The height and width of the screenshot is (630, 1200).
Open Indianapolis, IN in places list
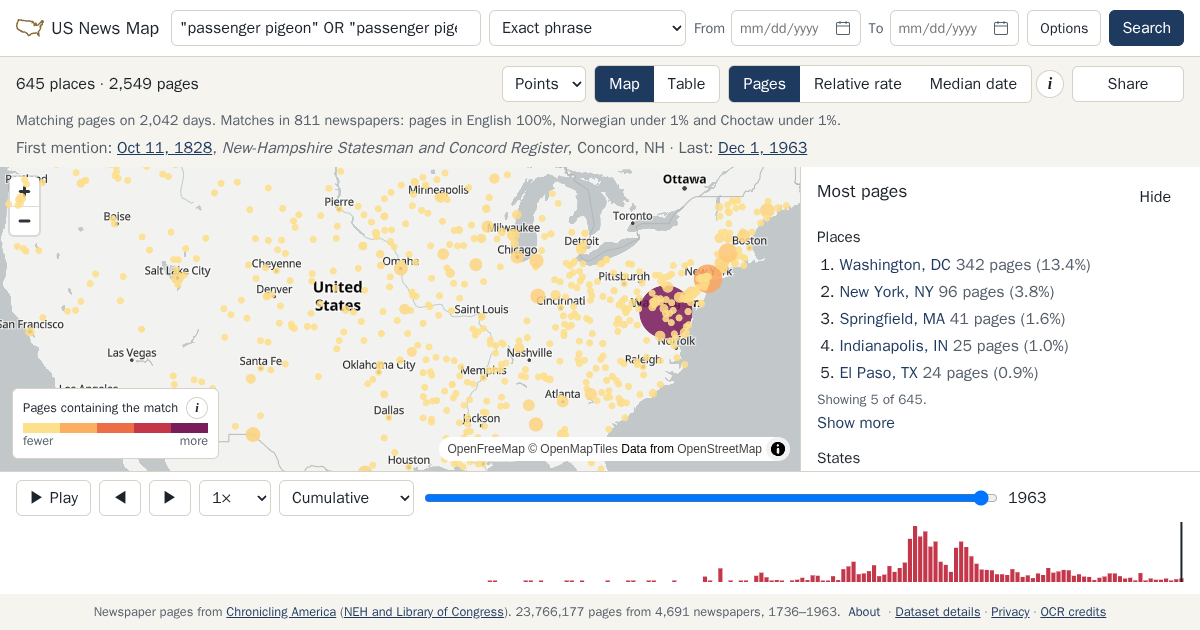(x=894, y=346)
